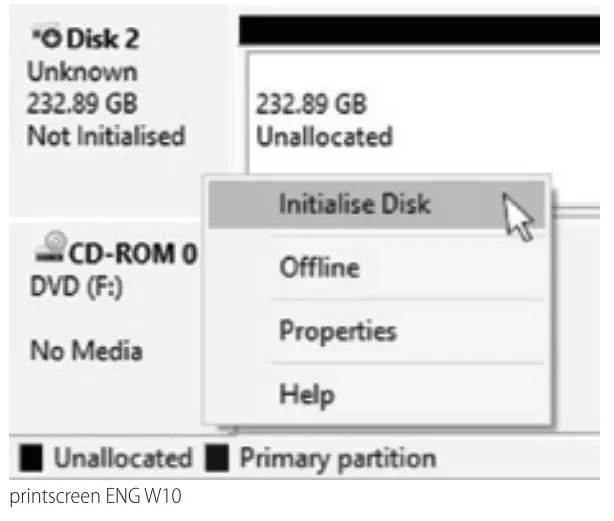The width and height of the screenshot is (614, 521).
Task: Click the "Not Initialised" status text
Action: [x=106, y=135]
